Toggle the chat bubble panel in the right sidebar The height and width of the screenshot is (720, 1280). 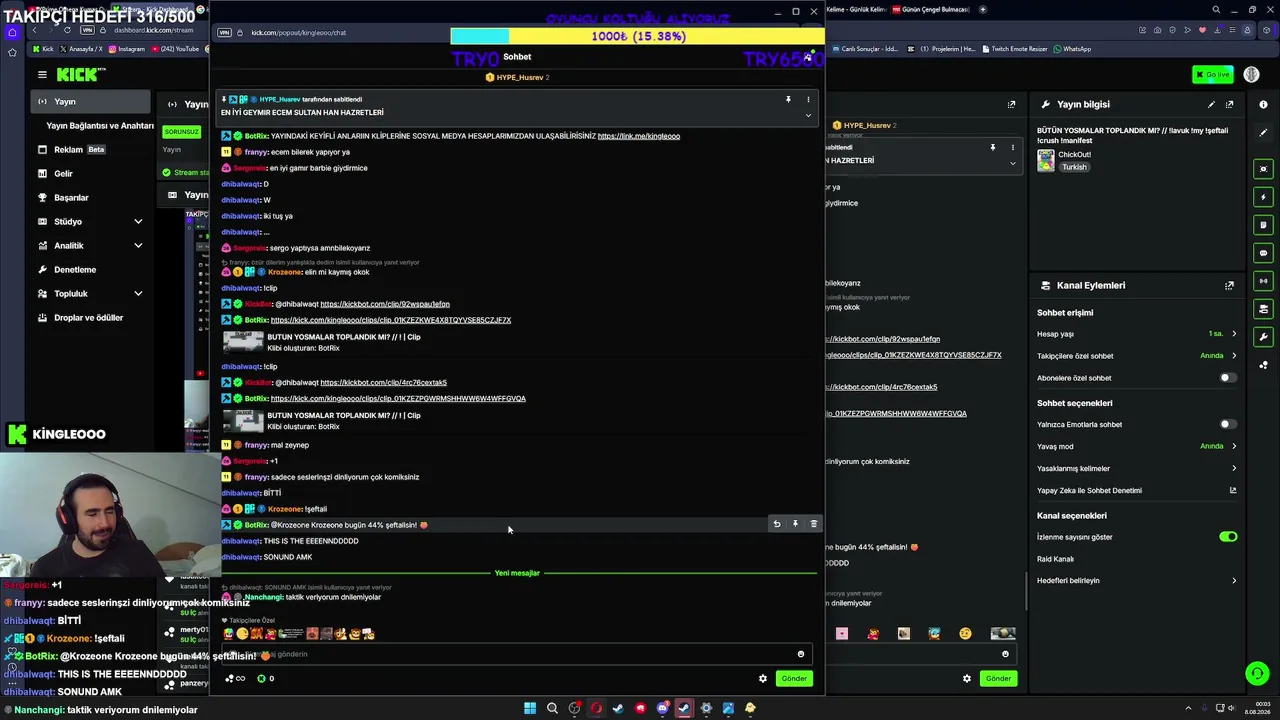[x=1264, y=253]
